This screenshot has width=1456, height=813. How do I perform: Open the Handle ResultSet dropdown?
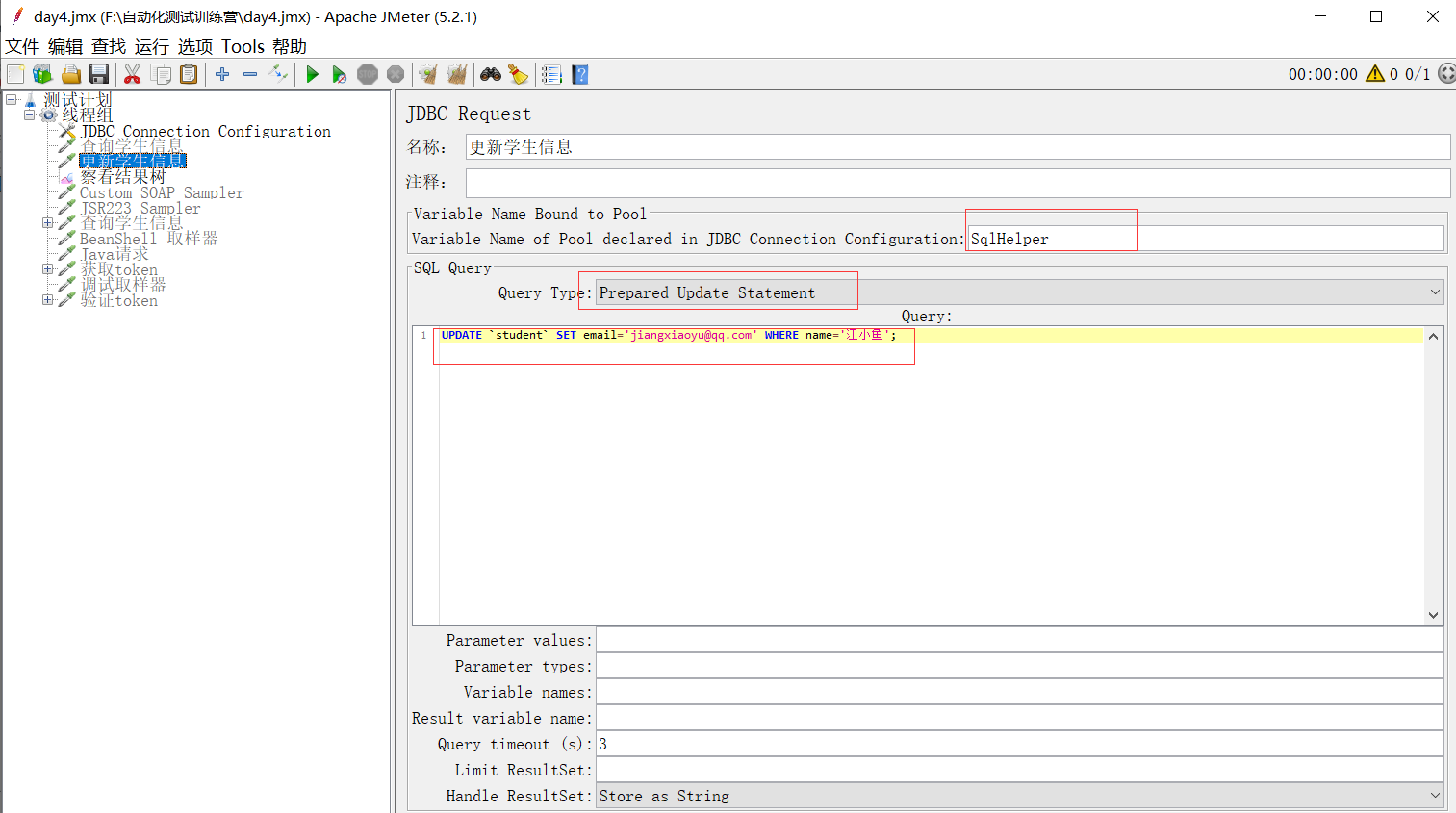(1020, 796)
